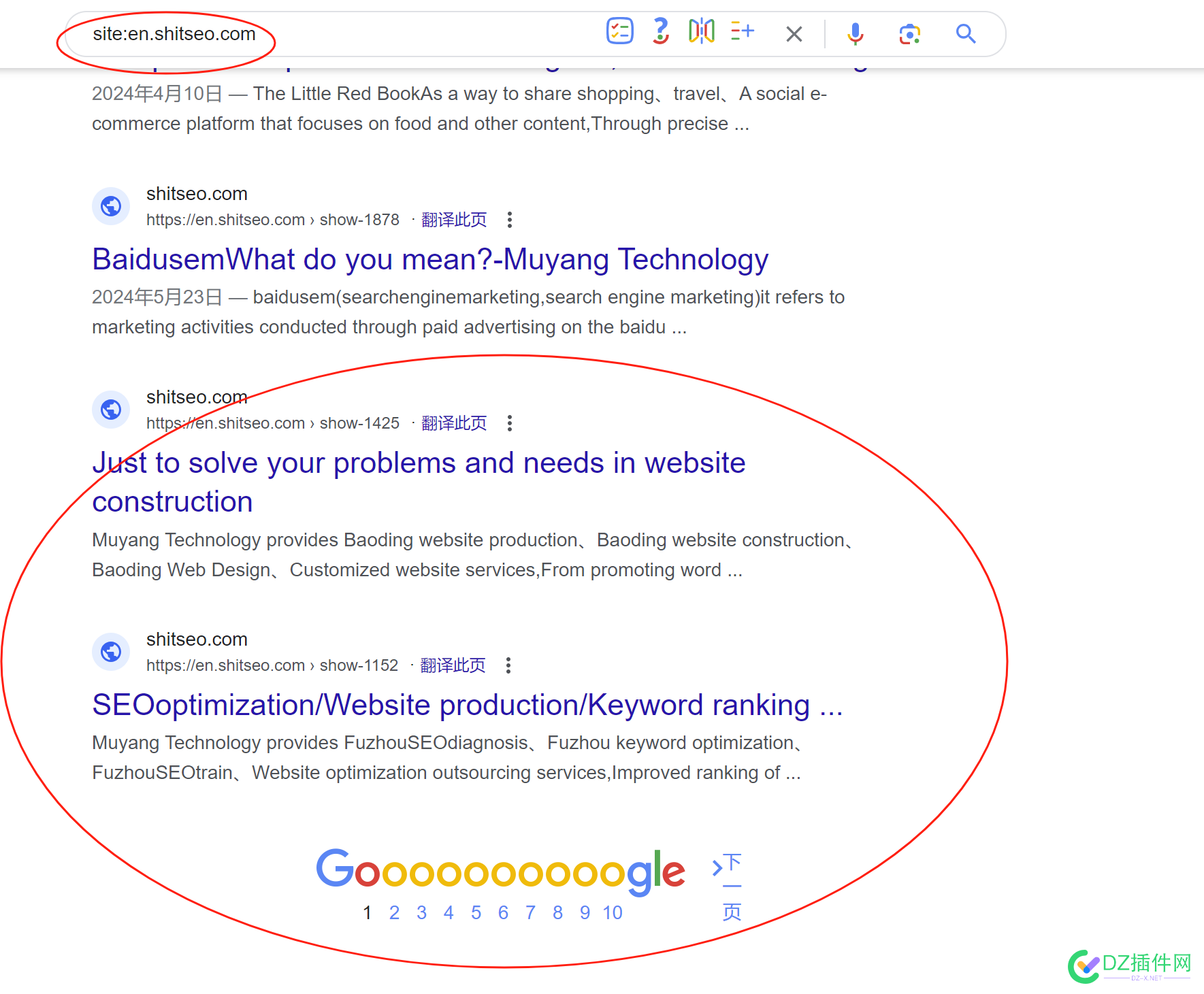Click globe favicon of show-1878 result
Viewport: 1204px width, 994px height.
pos(111,205)
